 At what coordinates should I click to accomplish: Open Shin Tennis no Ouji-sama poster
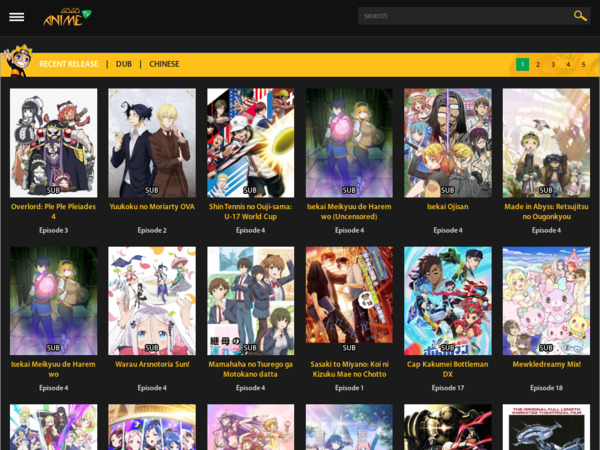(x=251, y=143)
